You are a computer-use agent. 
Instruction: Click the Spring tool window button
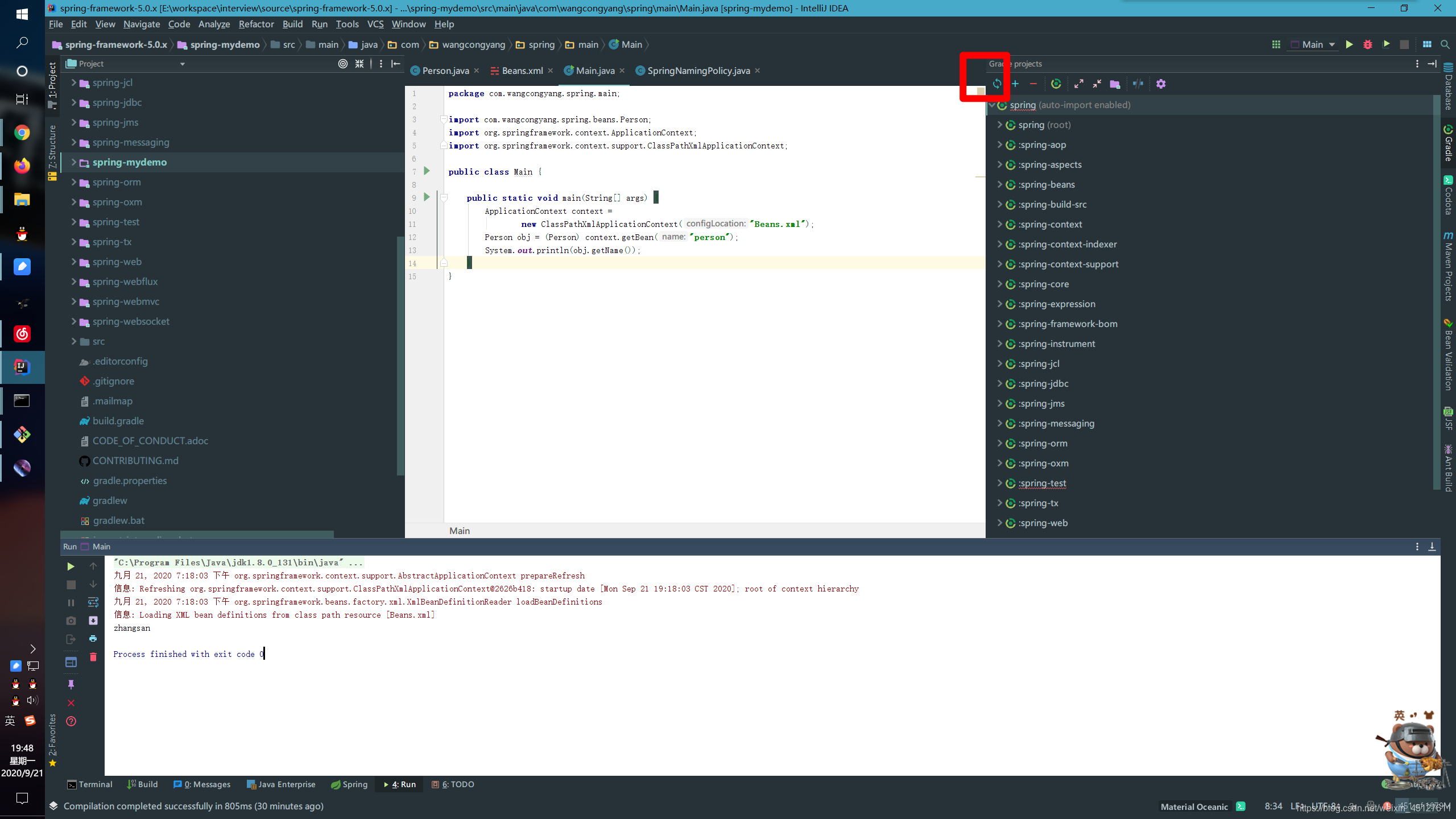pos(349,784)
